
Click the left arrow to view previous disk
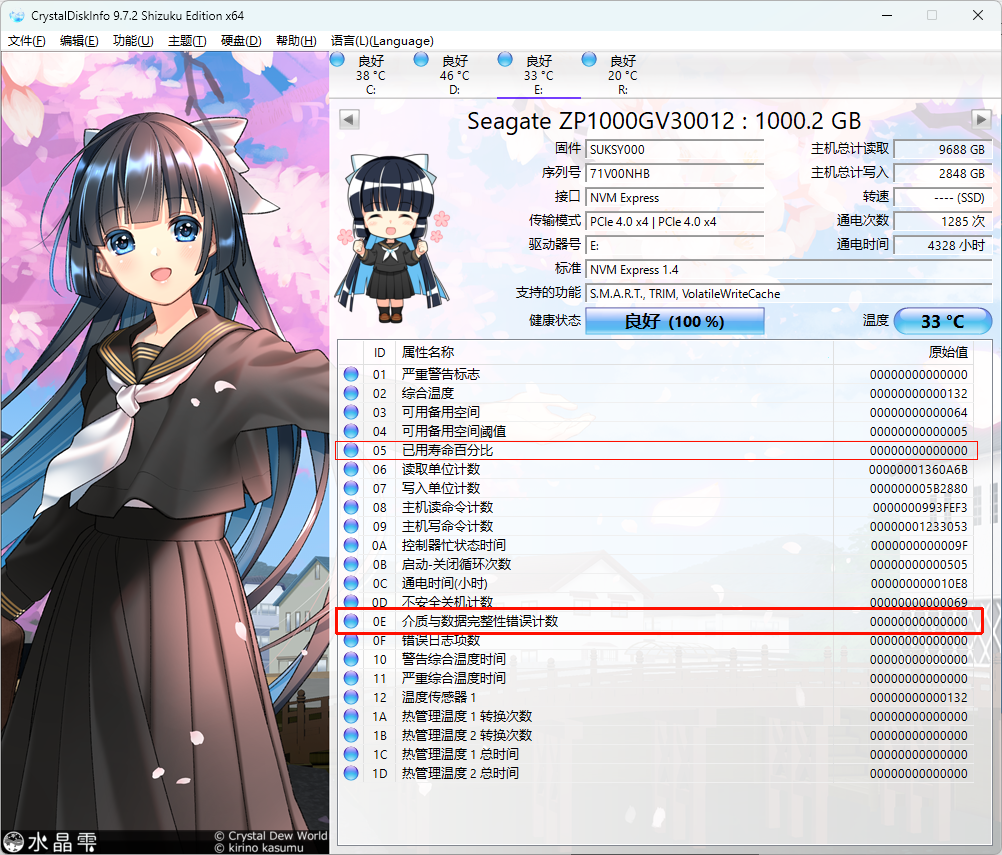point(348,119)
